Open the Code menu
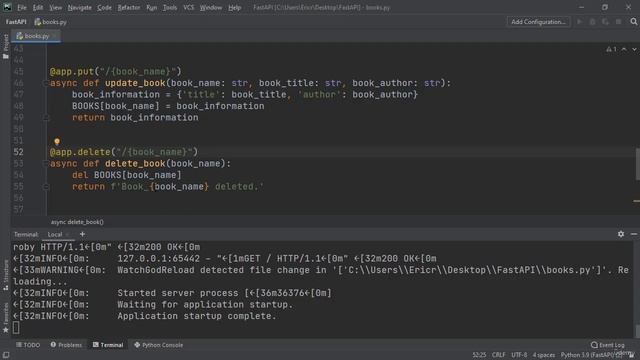 coord(104,7)
